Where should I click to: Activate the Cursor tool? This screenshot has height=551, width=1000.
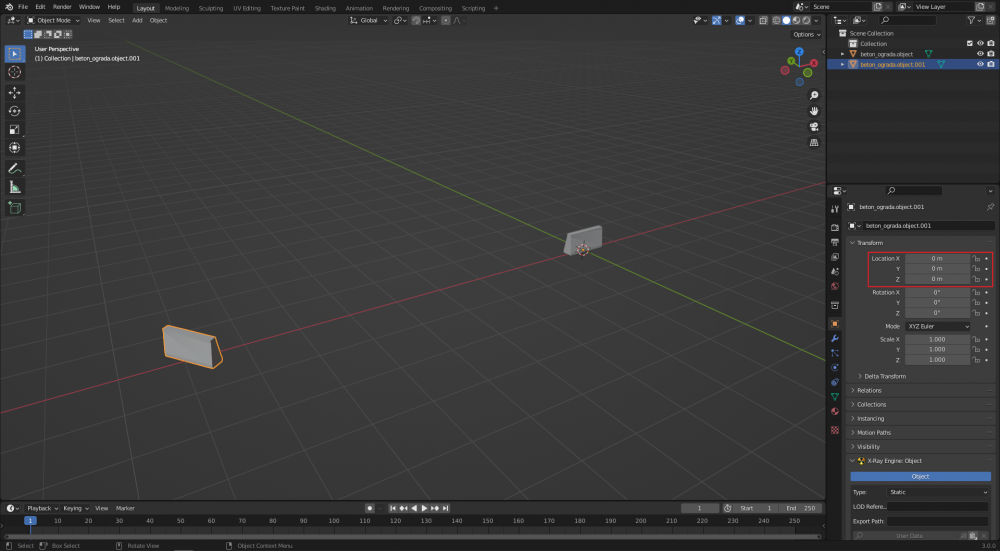click(15, 72)
